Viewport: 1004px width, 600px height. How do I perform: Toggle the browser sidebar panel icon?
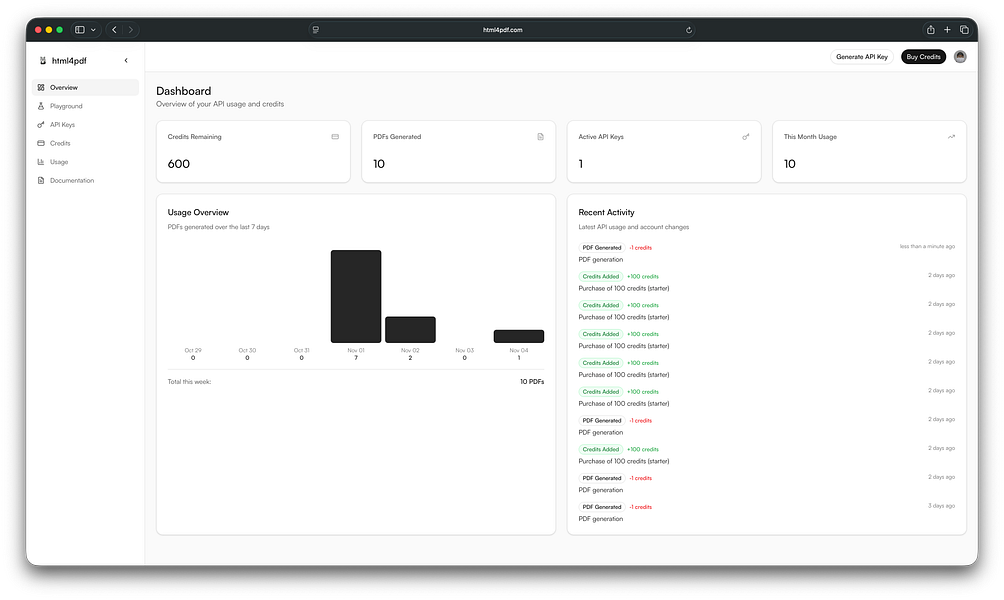80,29
